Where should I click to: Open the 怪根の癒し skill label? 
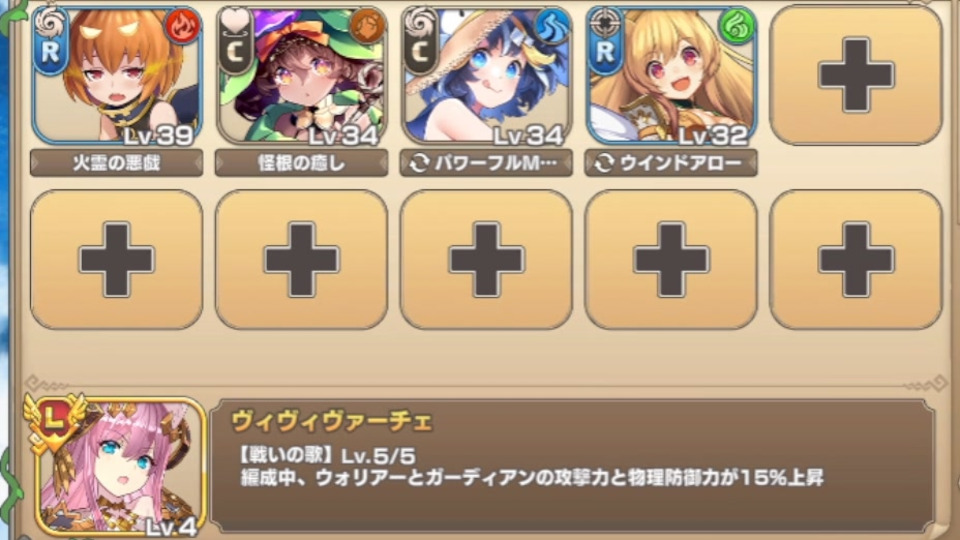coord(301,163)
